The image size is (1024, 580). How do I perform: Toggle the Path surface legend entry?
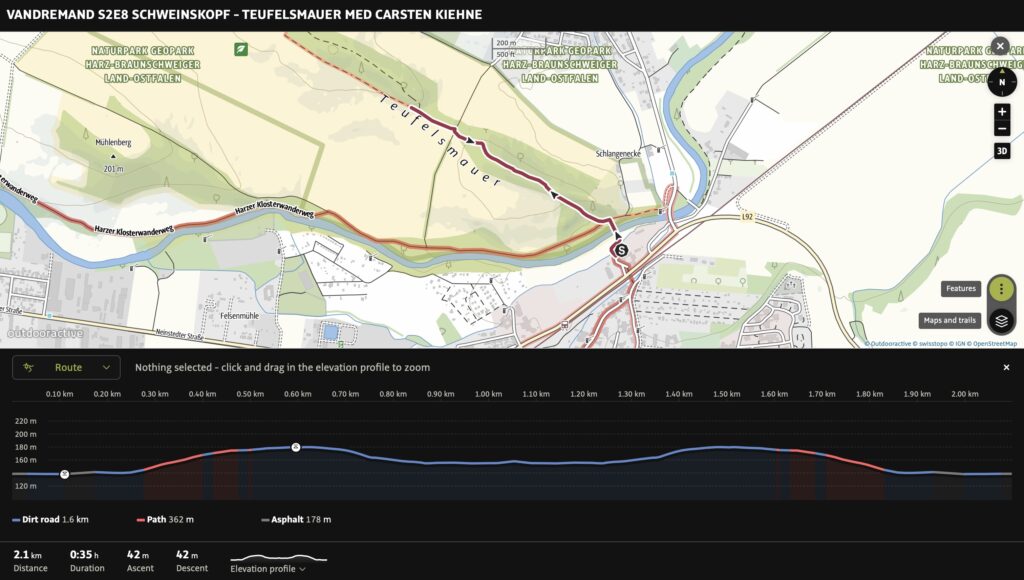pos(165,520)
